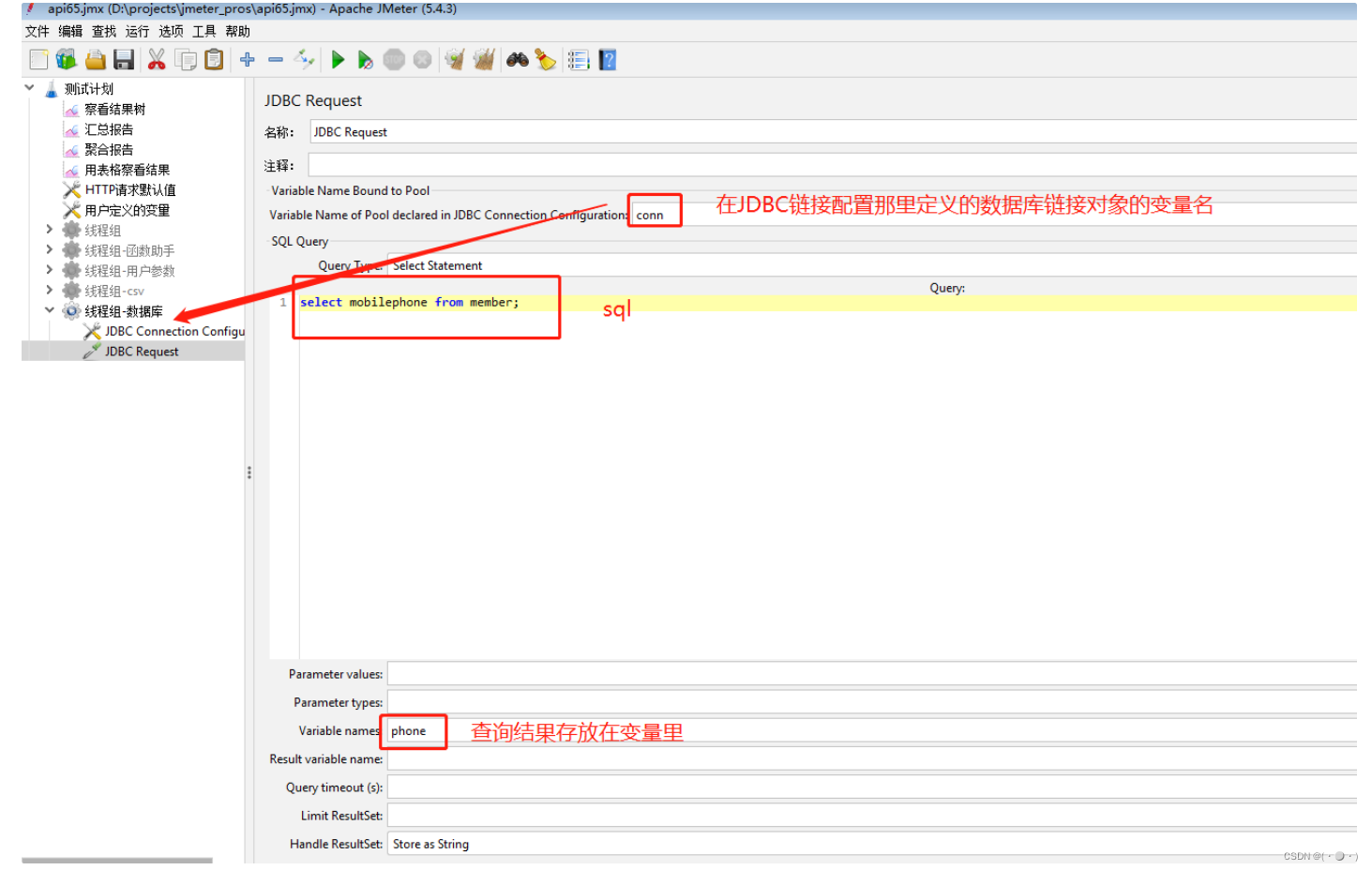Click the Result variable name field
1372x870 pixels.
point(872,758)
